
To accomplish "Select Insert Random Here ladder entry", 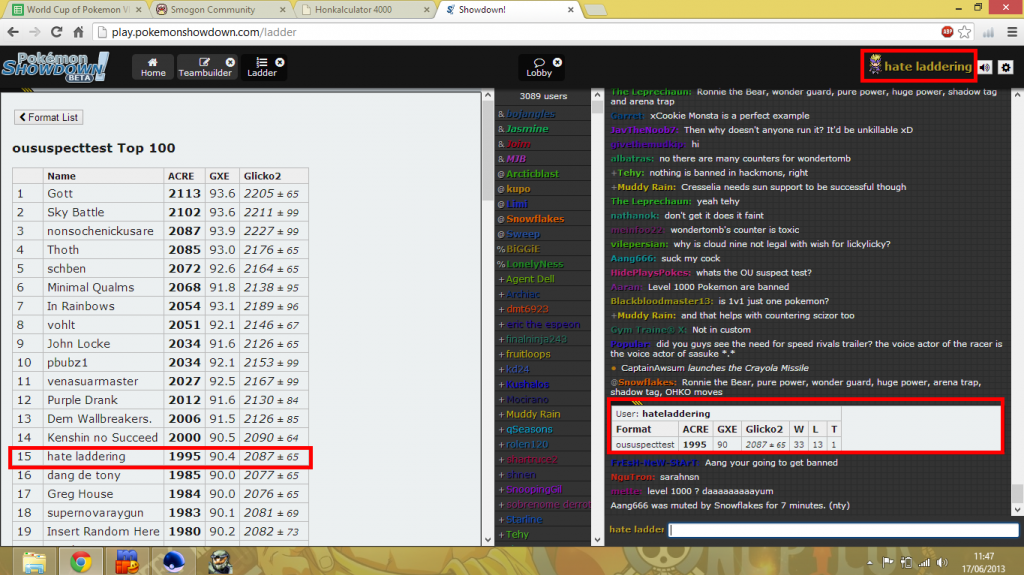I will (103, 531).
